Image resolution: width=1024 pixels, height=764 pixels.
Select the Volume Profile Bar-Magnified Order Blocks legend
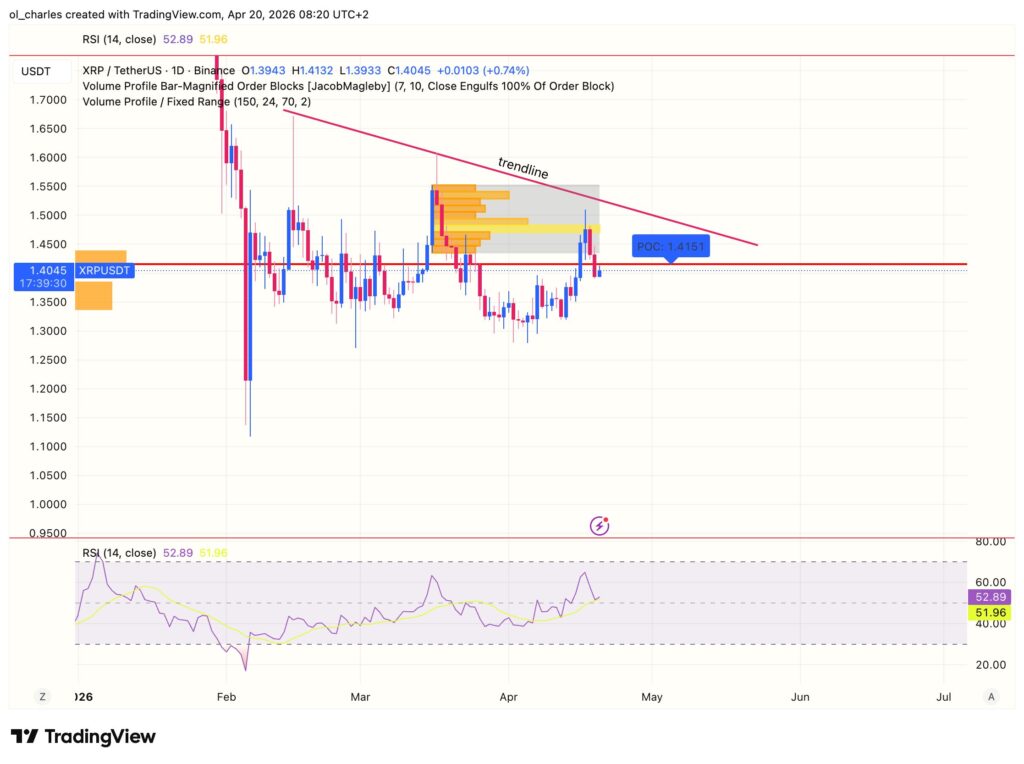(x=347, y=86)
